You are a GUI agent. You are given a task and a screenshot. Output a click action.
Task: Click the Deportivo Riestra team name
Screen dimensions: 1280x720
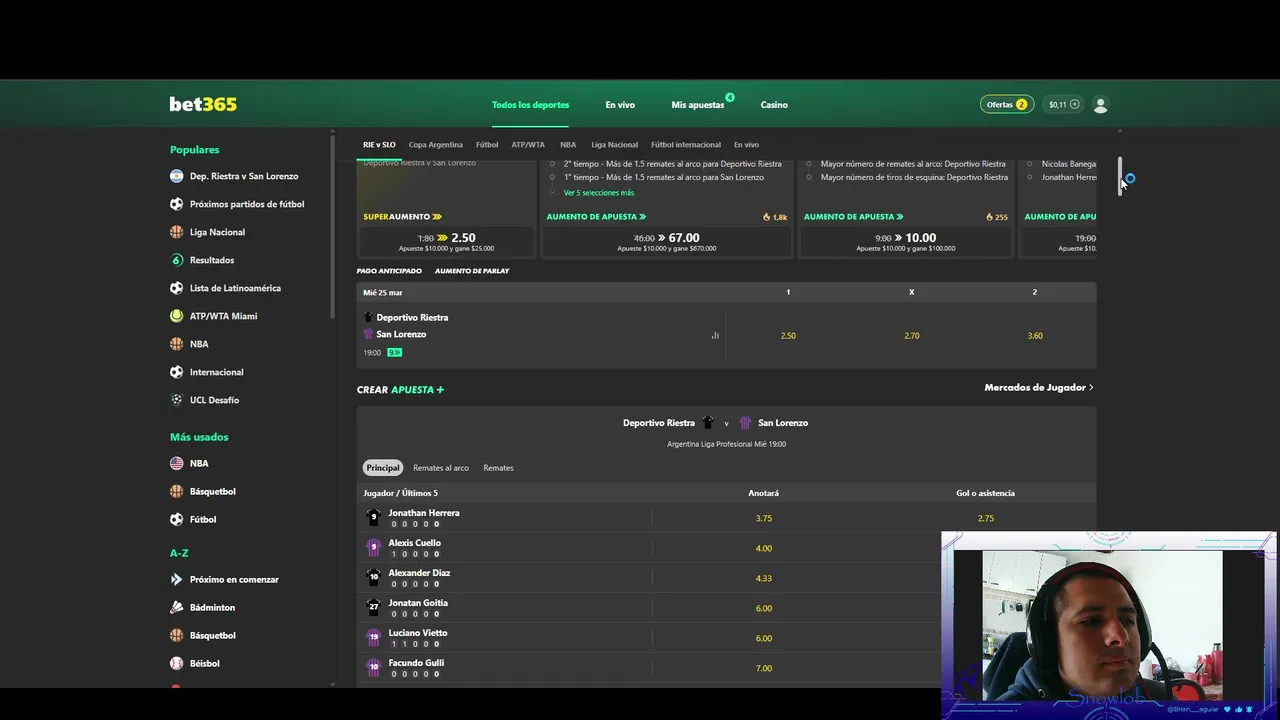click(412, 318)
